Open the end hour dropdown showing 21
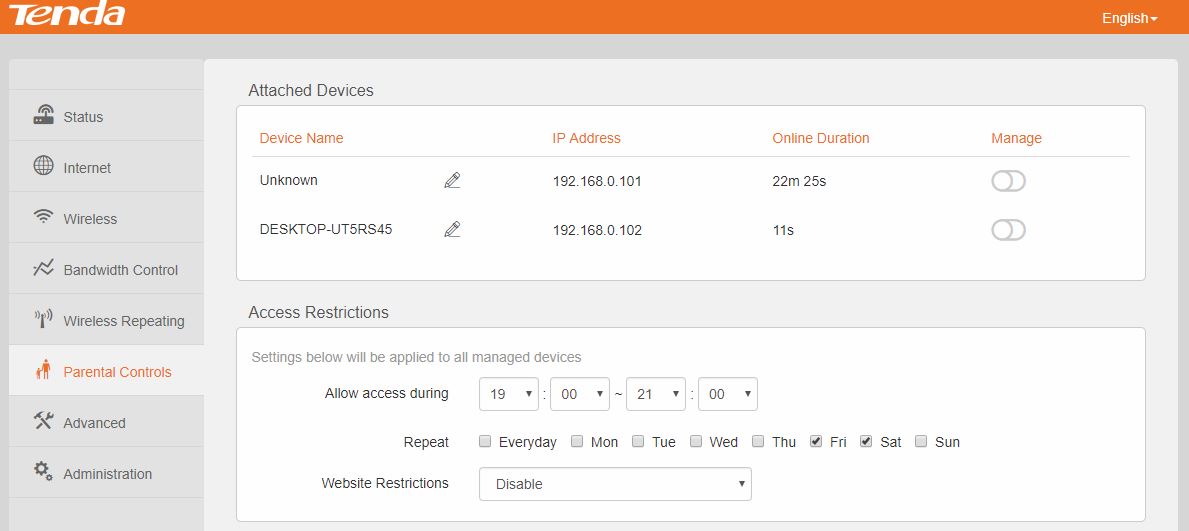Screen dimensions: 1189x531 655,394
